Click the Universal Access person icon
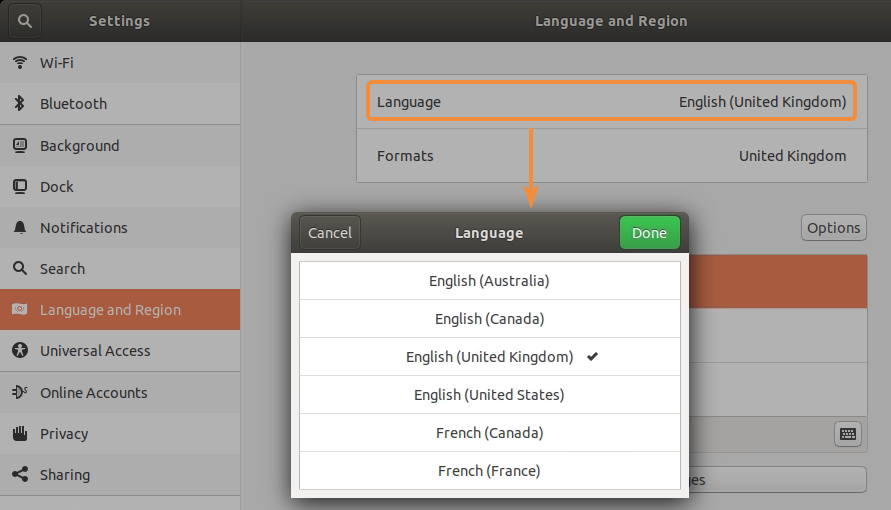Image resolution: width=891 pixels, height=510 pixels. pyautogui.click(x=20, y=350)
